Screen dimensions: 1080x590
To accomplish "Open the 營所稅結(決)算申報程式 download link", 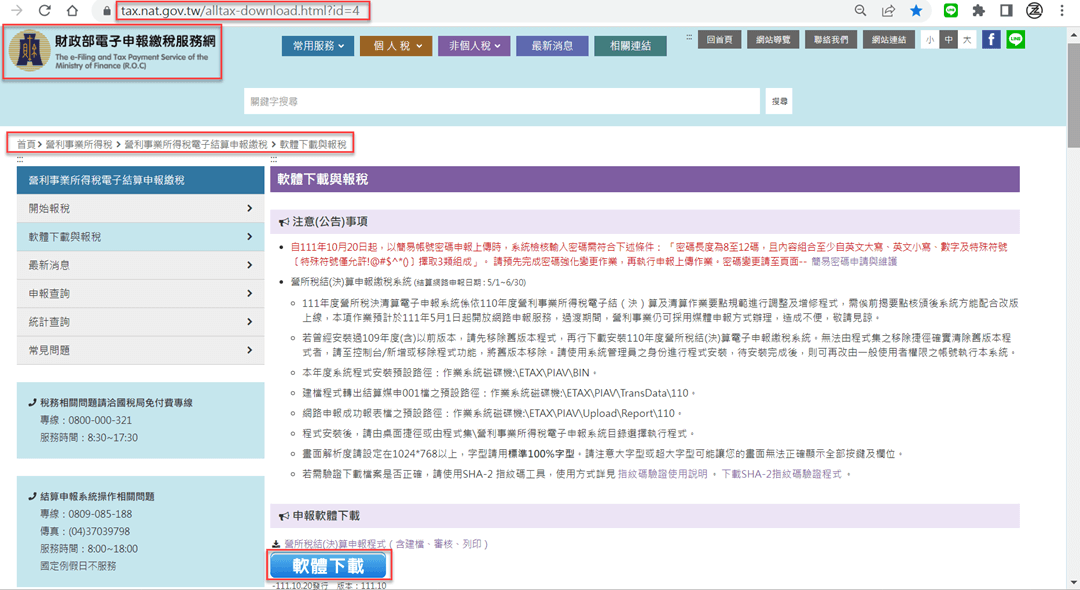I will 386,544.
